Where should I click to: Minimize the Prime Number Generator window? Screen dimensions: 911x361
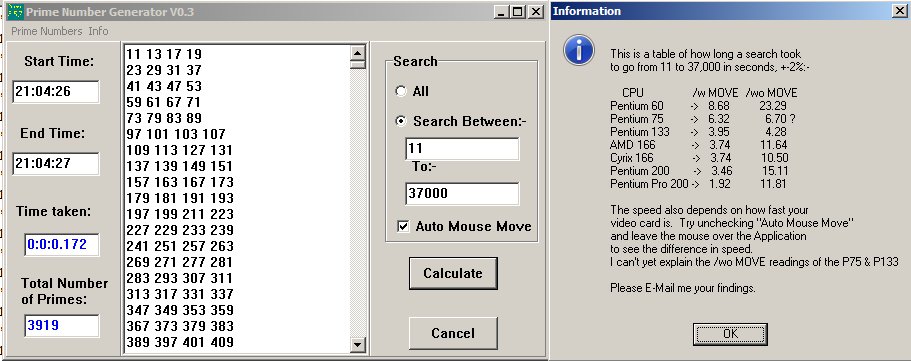point(501,12)
